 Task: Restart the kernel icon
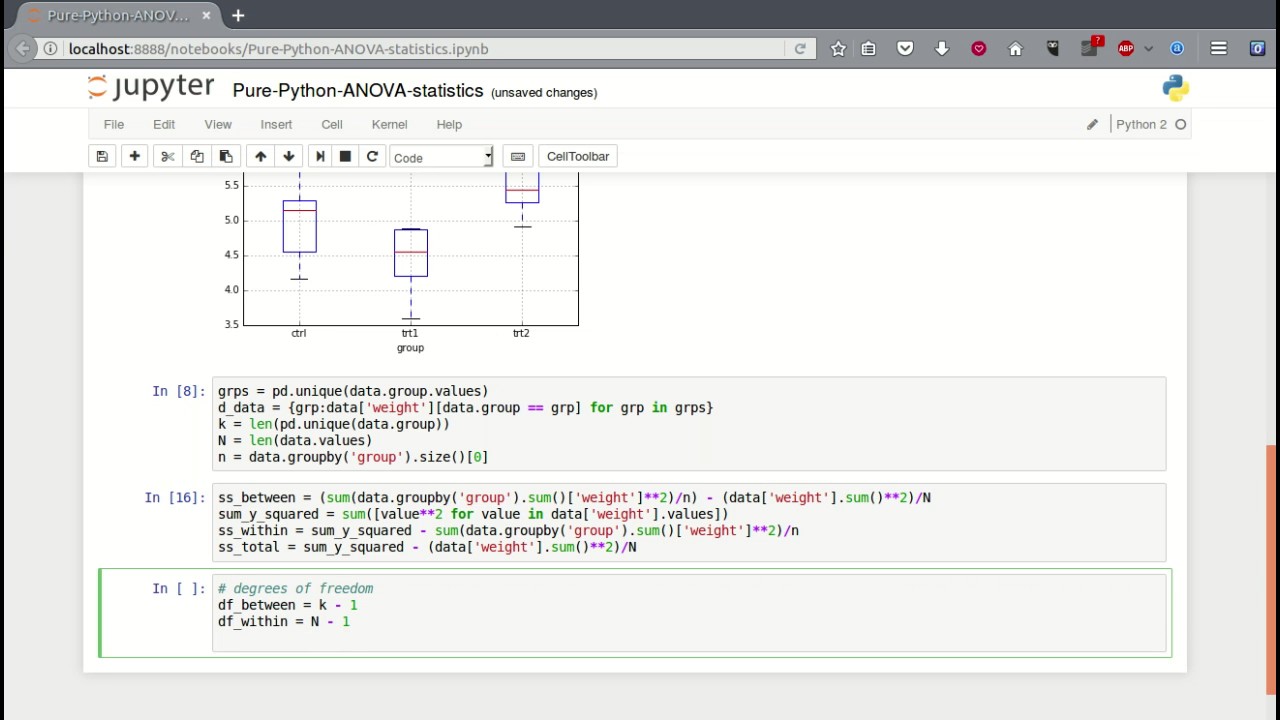(372, 156)
